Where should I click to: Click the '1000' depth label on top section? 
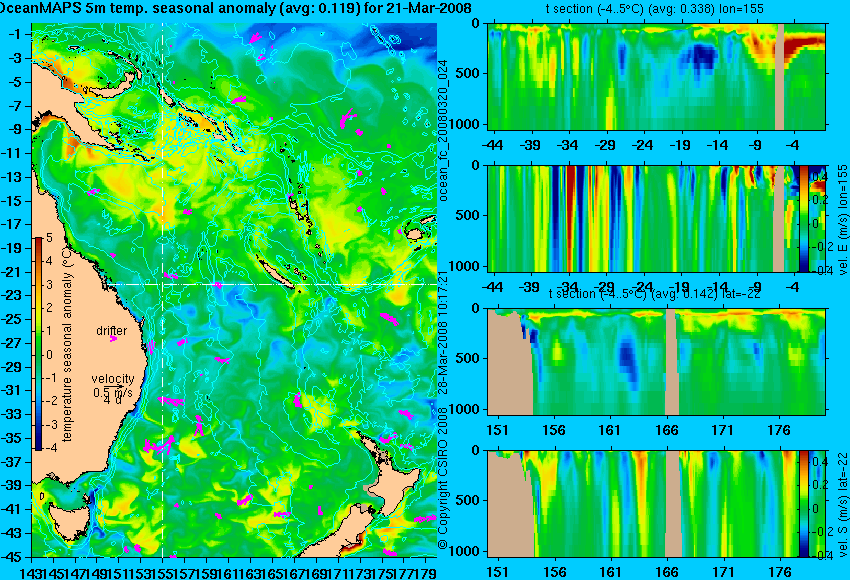click(465, 124)
